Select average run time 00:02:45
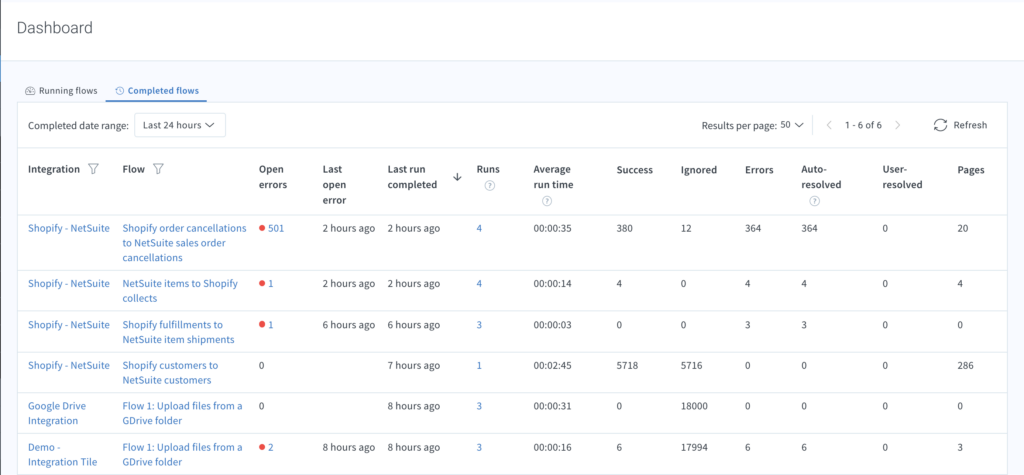 tap(552, 365)
